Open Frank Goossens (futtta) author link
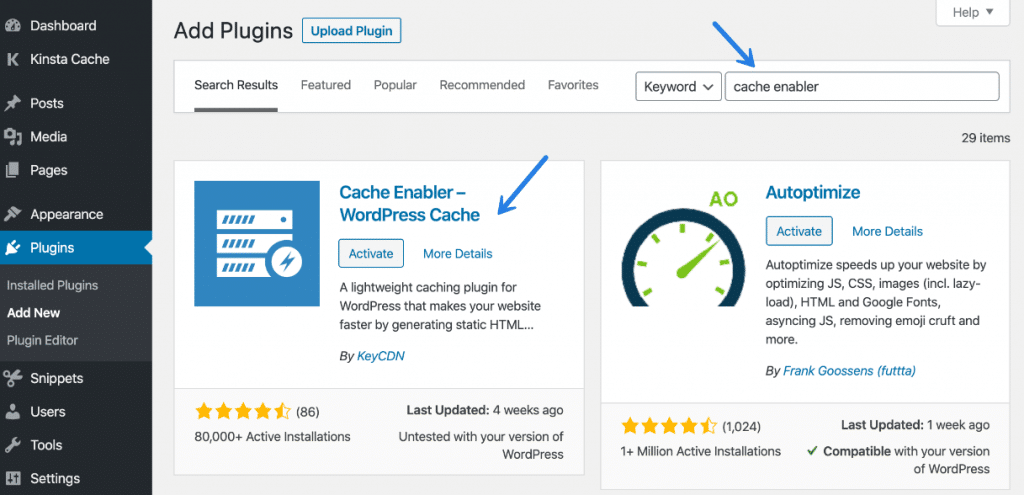 coord(849,371)
